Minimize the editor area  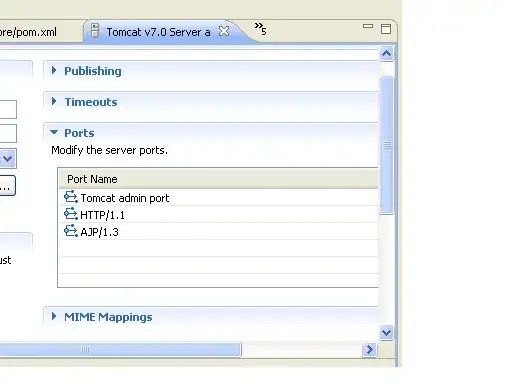point(368,26)
